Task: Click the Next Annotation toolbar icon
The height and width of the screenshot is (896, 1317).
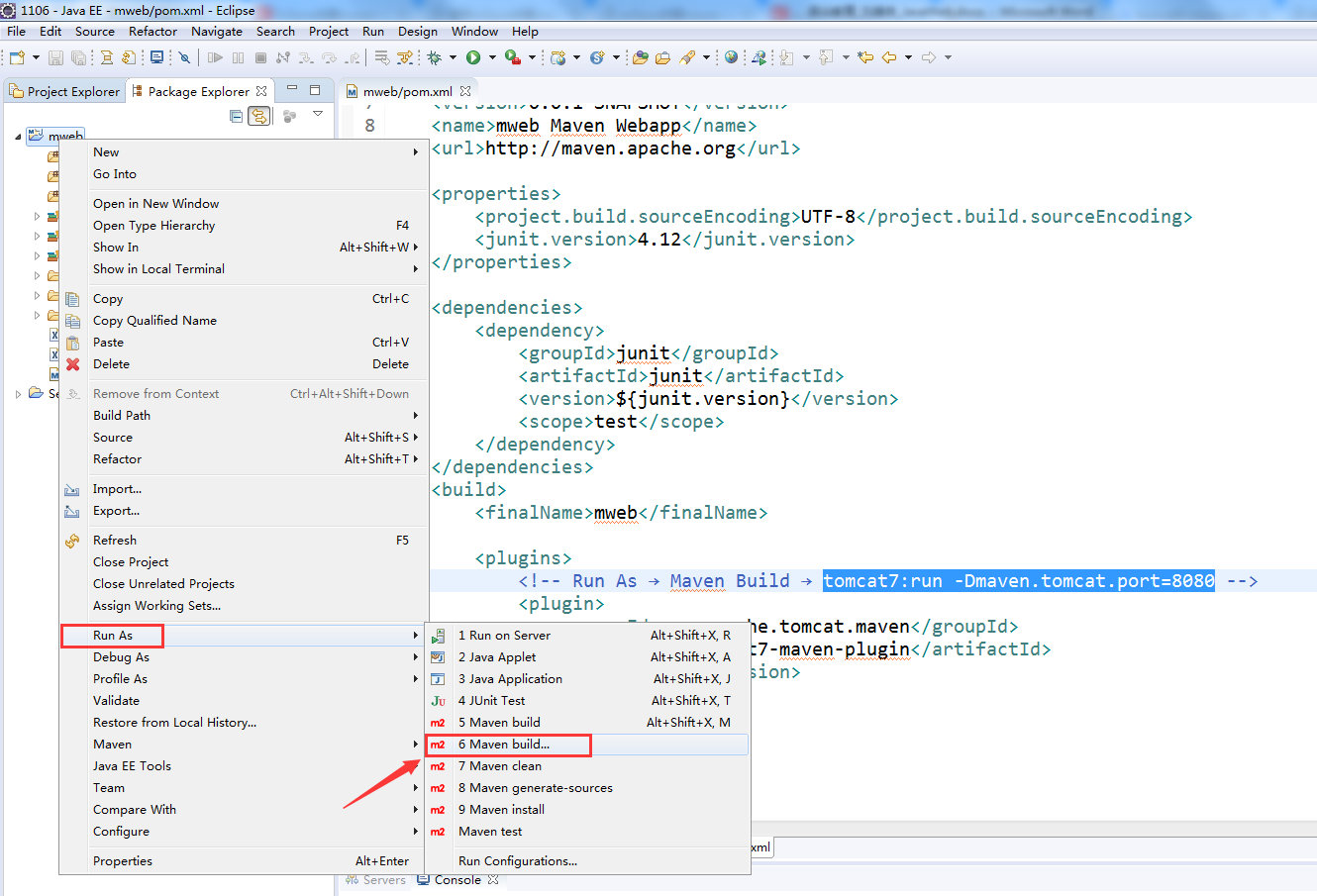Action: (x=786, y=57)
